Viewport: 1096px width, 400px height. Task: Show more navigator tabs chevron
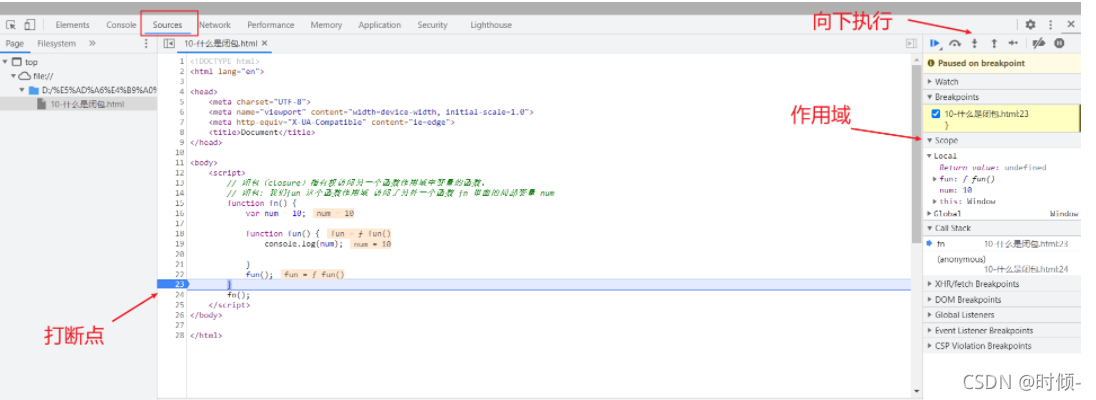point(92,43)
